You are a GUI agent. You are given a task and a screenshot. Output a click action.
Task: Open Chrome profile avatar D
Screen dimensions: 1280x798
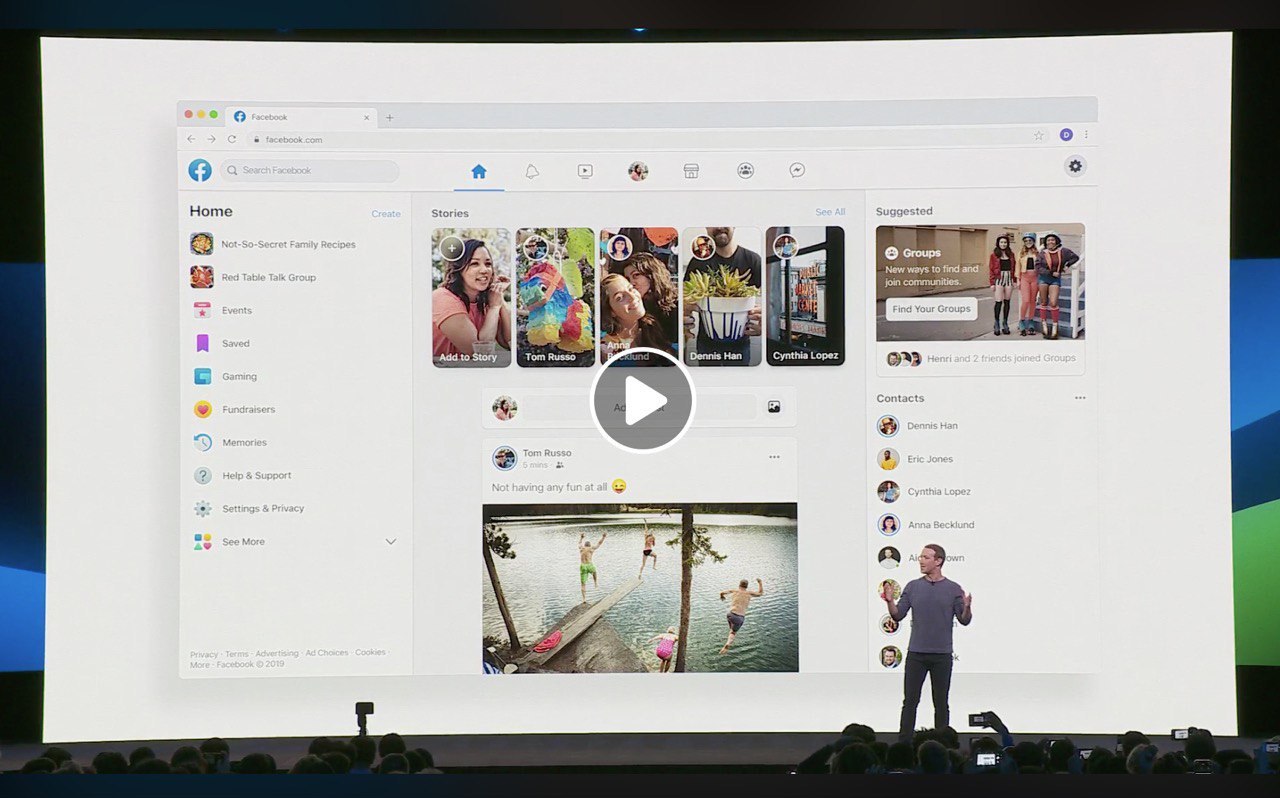(1066, 134)
